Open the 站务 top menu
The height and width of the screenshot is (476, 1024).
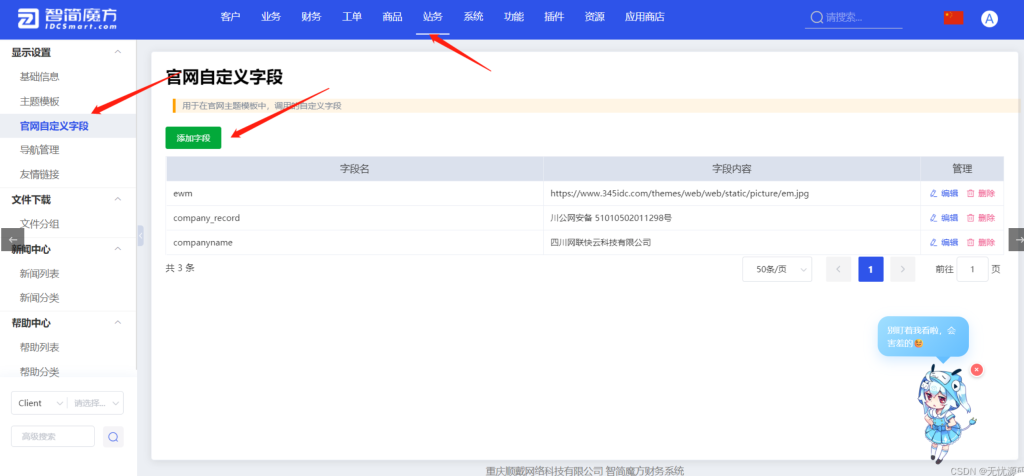click(433, 17)
